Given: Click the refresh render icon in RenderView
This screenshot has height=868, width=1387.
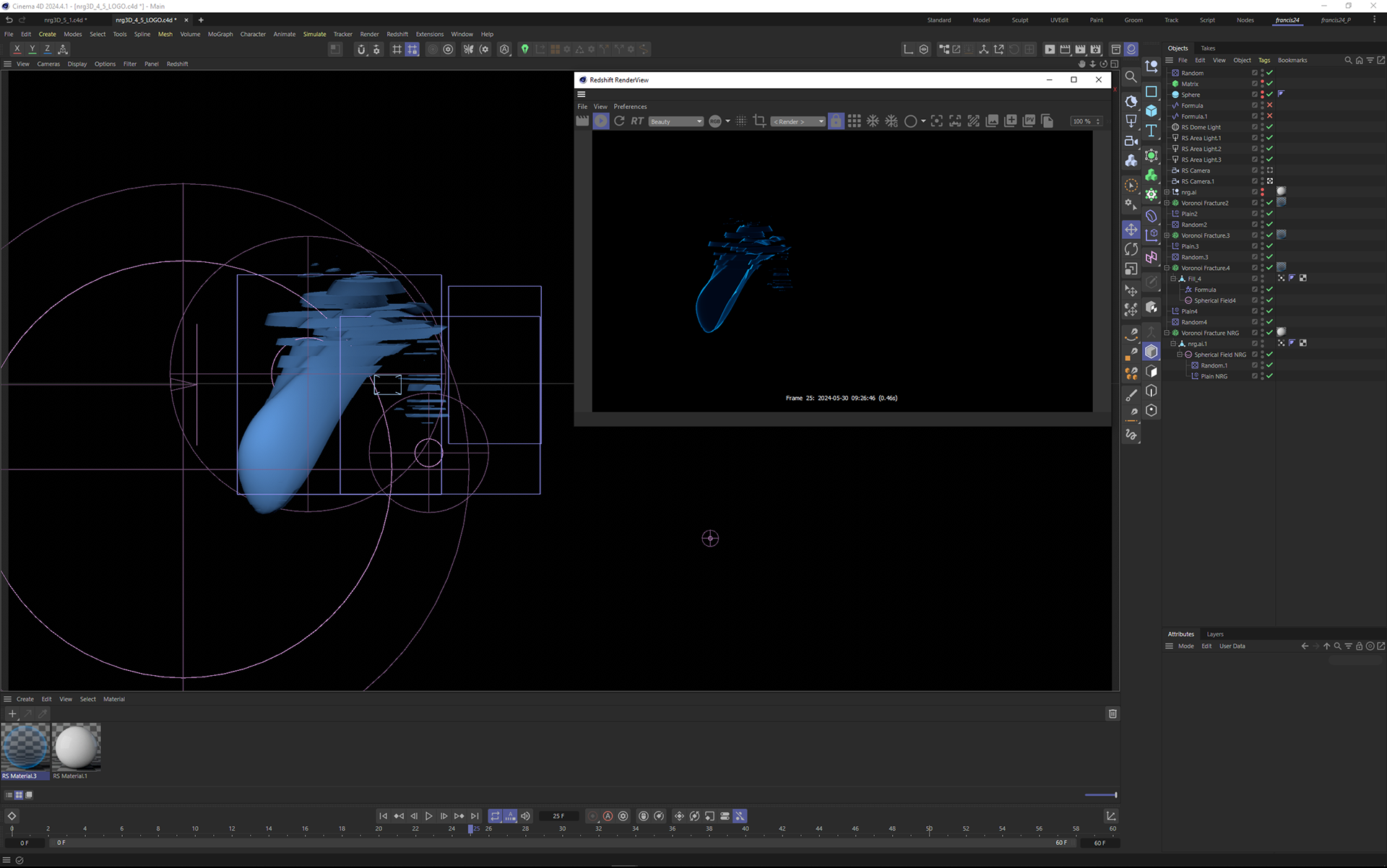Looking at the screenshot, I should point(619,121).
